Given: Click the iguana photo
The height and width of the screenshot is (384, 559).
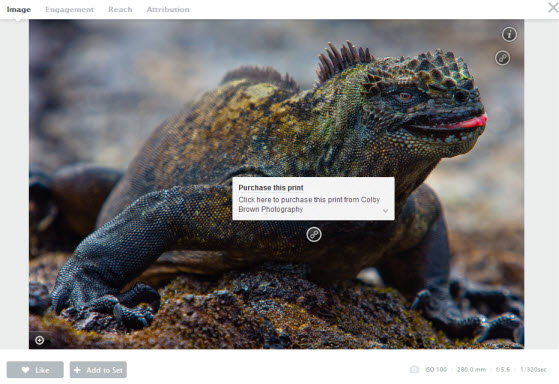Looking at the screenshot, I should (276, 184).
